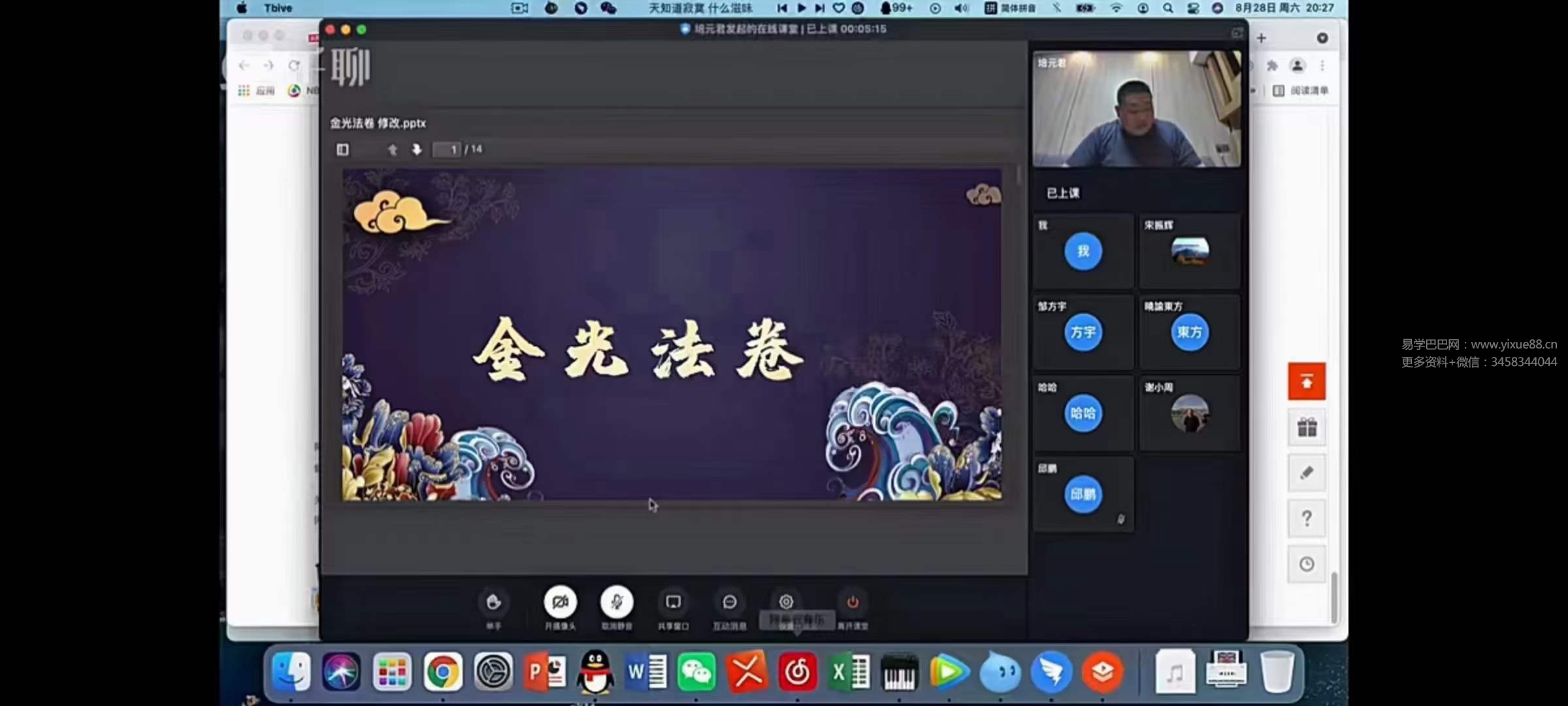Expand the teacher video to fullscreen
This screenshot has height=706, width=1568.
click(x=1237, y=32)
